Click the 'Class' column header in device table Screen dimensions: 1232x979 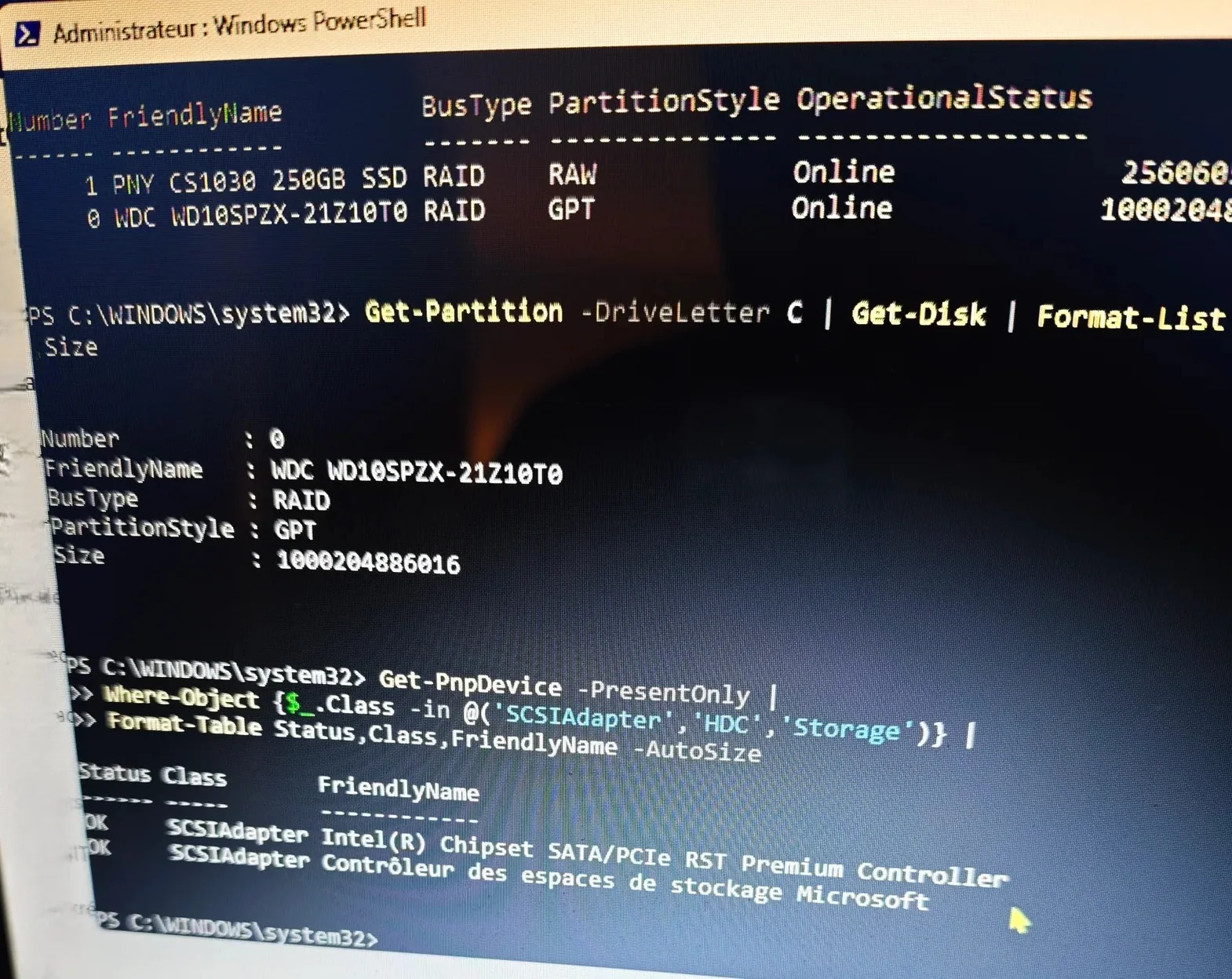pyautogui.click(x=195, y=777)
